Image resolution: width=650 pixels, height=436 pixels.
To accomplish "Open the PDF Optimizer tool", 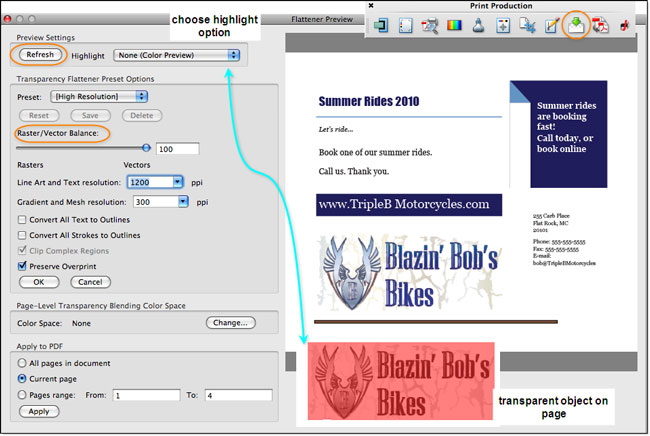I will point(600,26).
